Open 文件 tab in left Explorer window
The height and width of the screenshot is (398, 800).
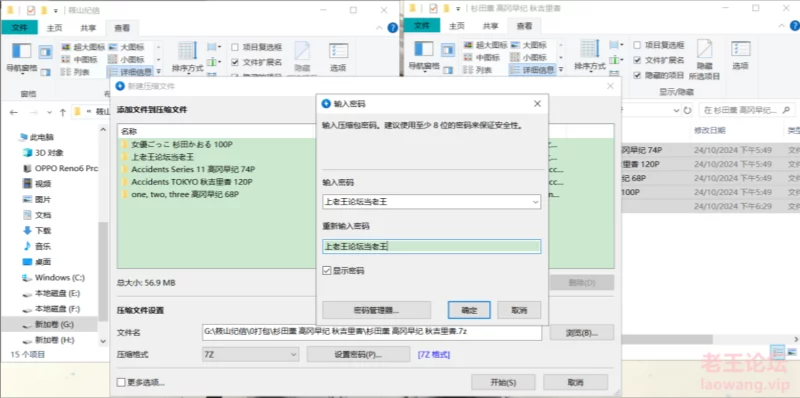(19, 28)
